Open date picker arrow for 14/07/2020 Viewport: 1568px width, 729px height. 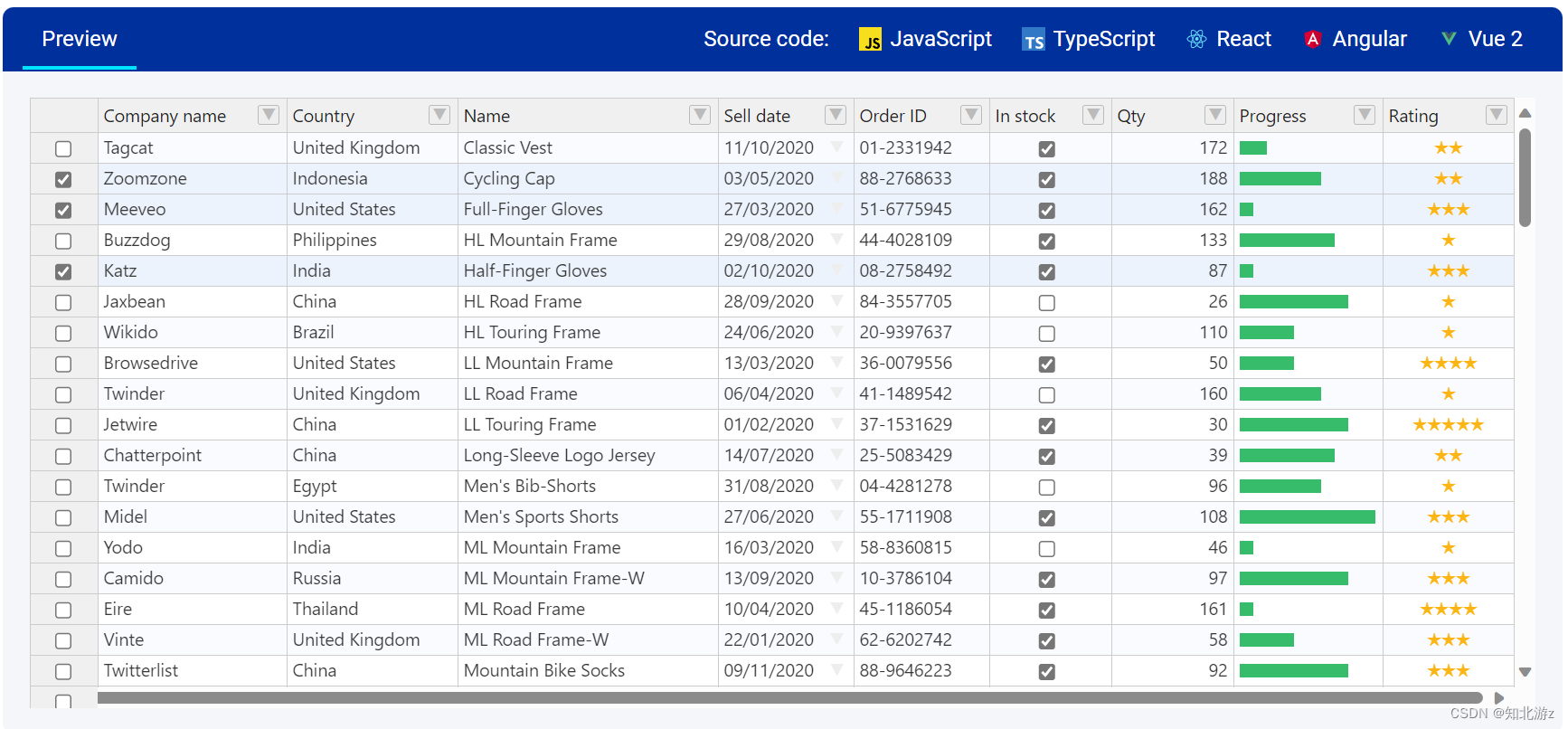(x=837, y=455)
